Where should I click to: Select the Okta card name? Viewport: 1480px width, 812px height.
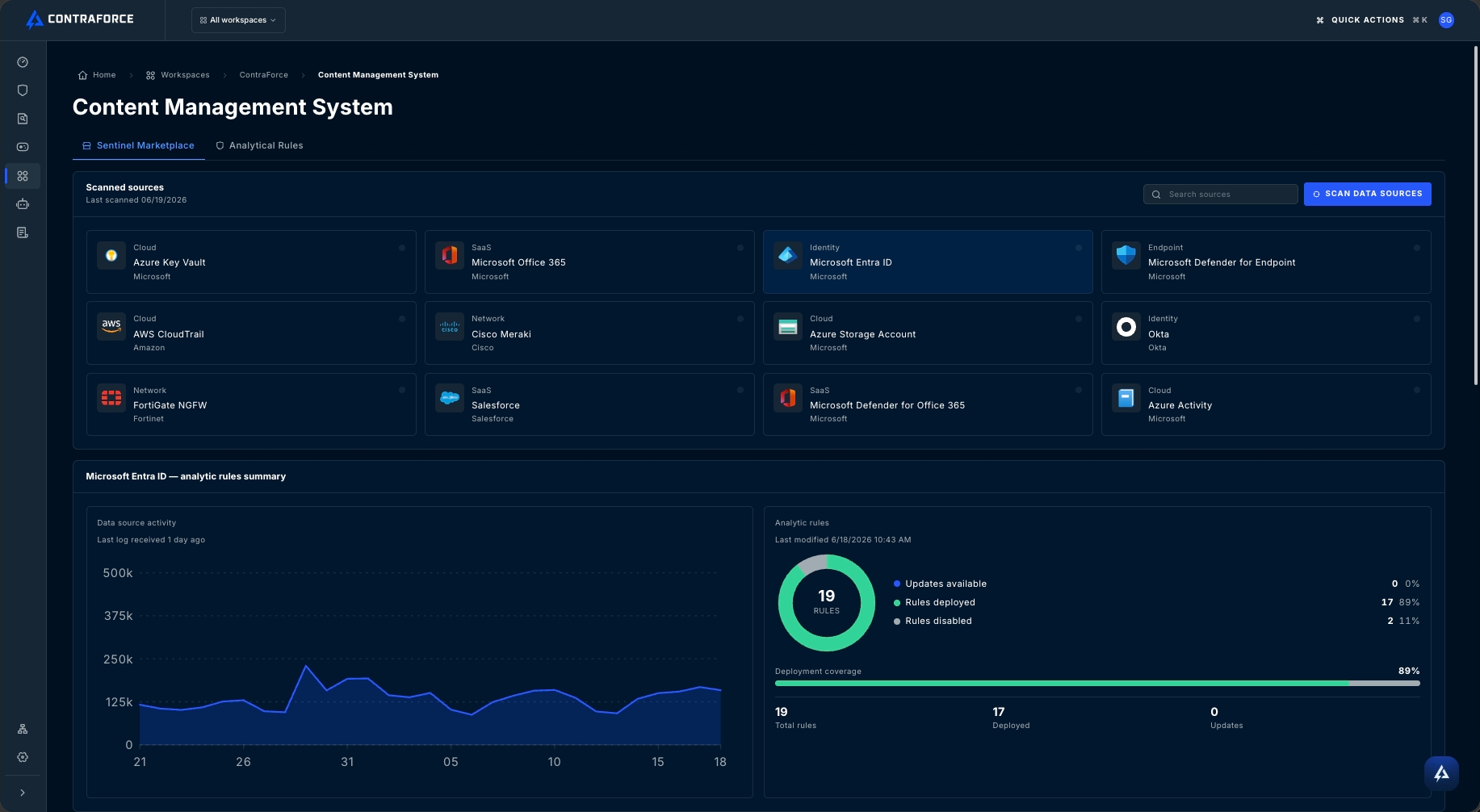(1159, 334)
